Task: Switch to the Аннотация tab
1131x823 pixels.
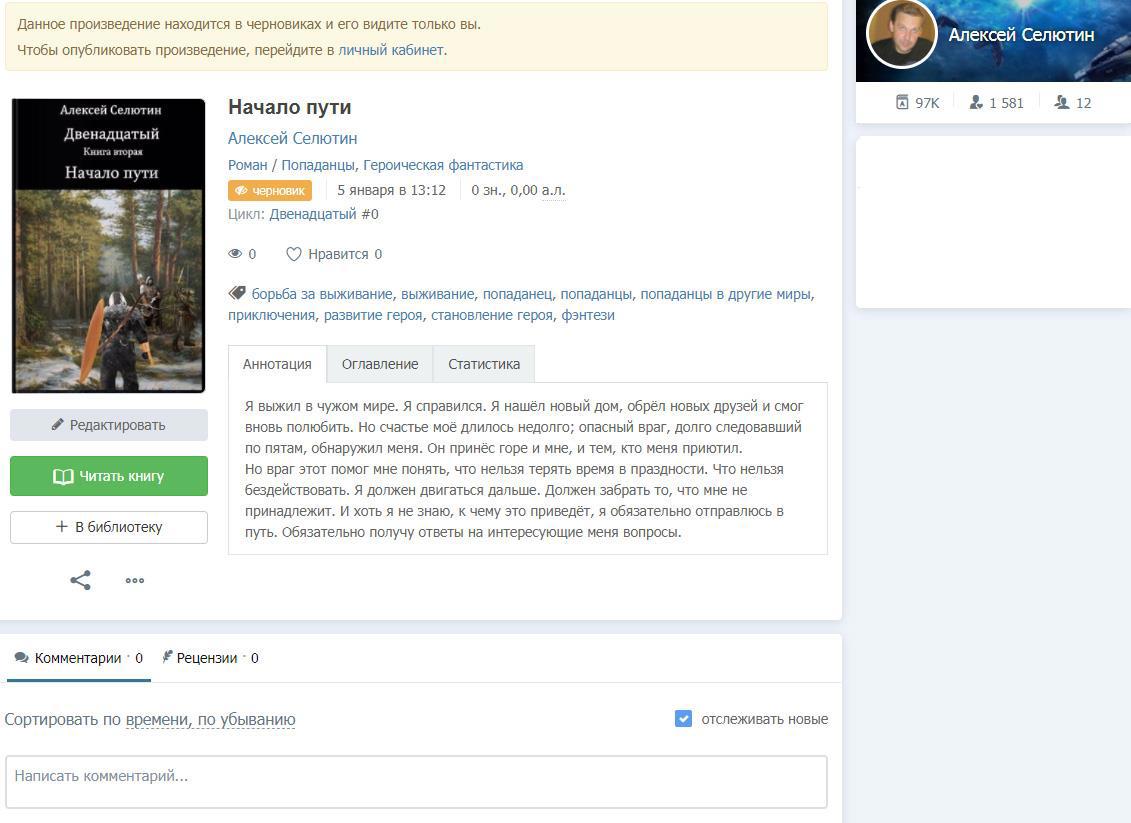Action: pyautogui.click(x=277, y=364)
